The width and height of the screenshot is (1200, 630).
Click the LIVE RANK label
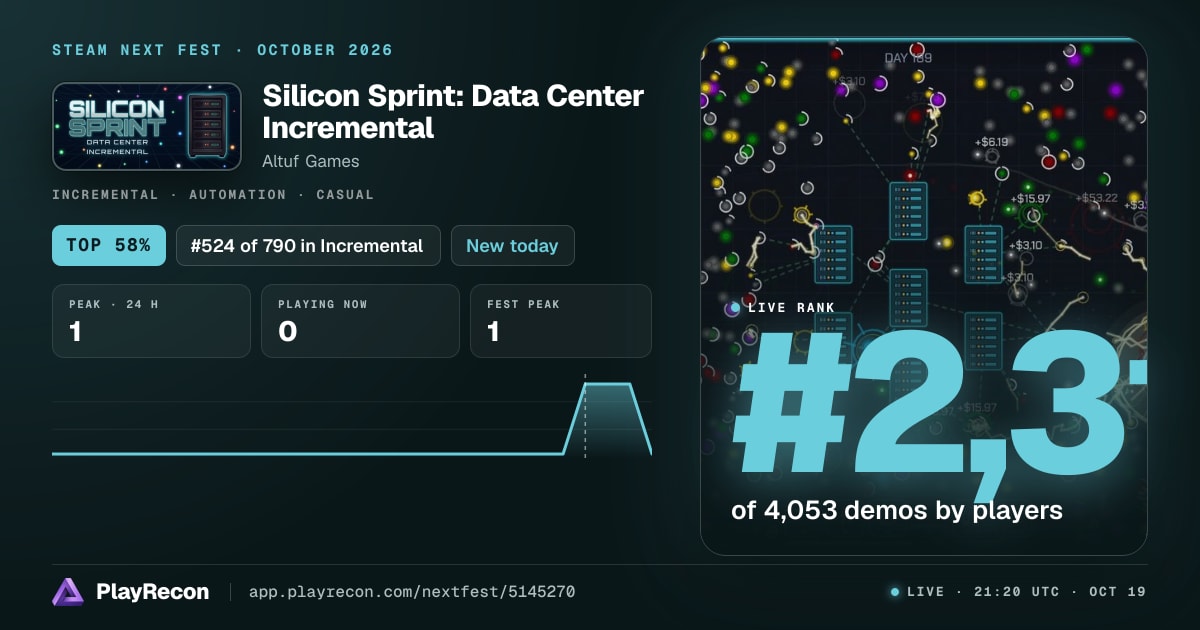[x=791, y=308]
